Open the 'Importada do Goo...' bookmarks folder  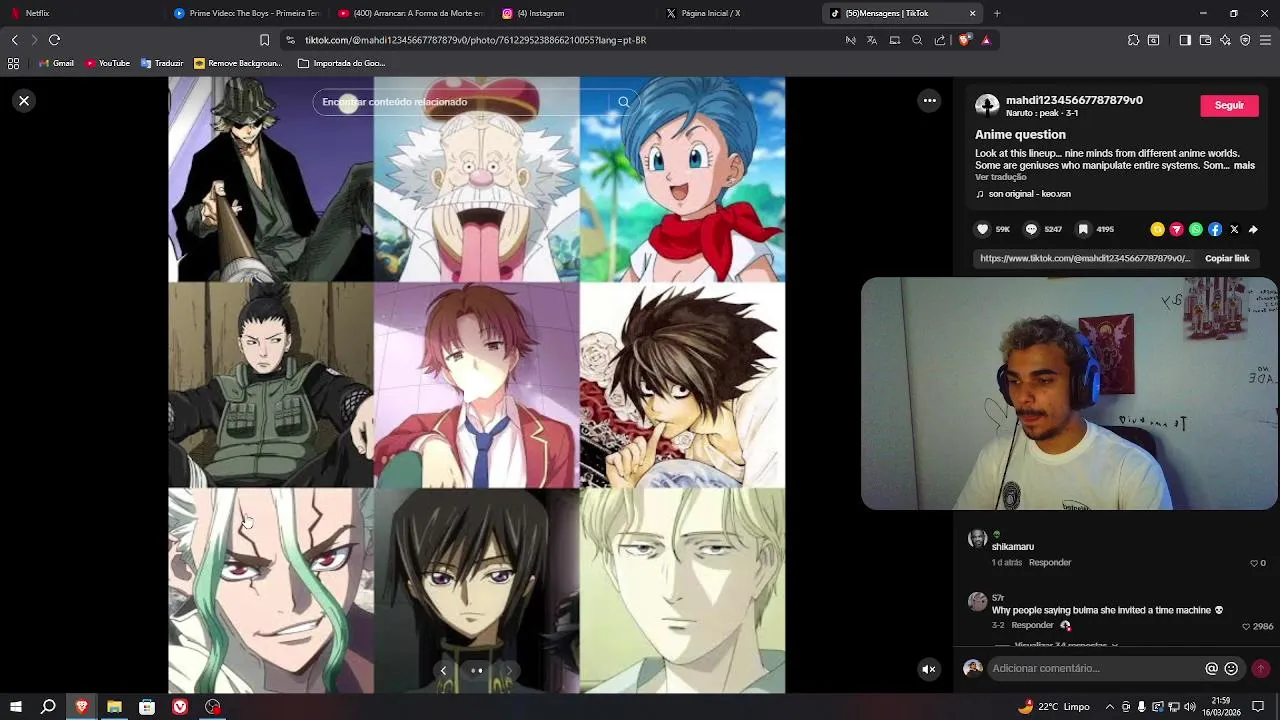click(x=341, y=63)
